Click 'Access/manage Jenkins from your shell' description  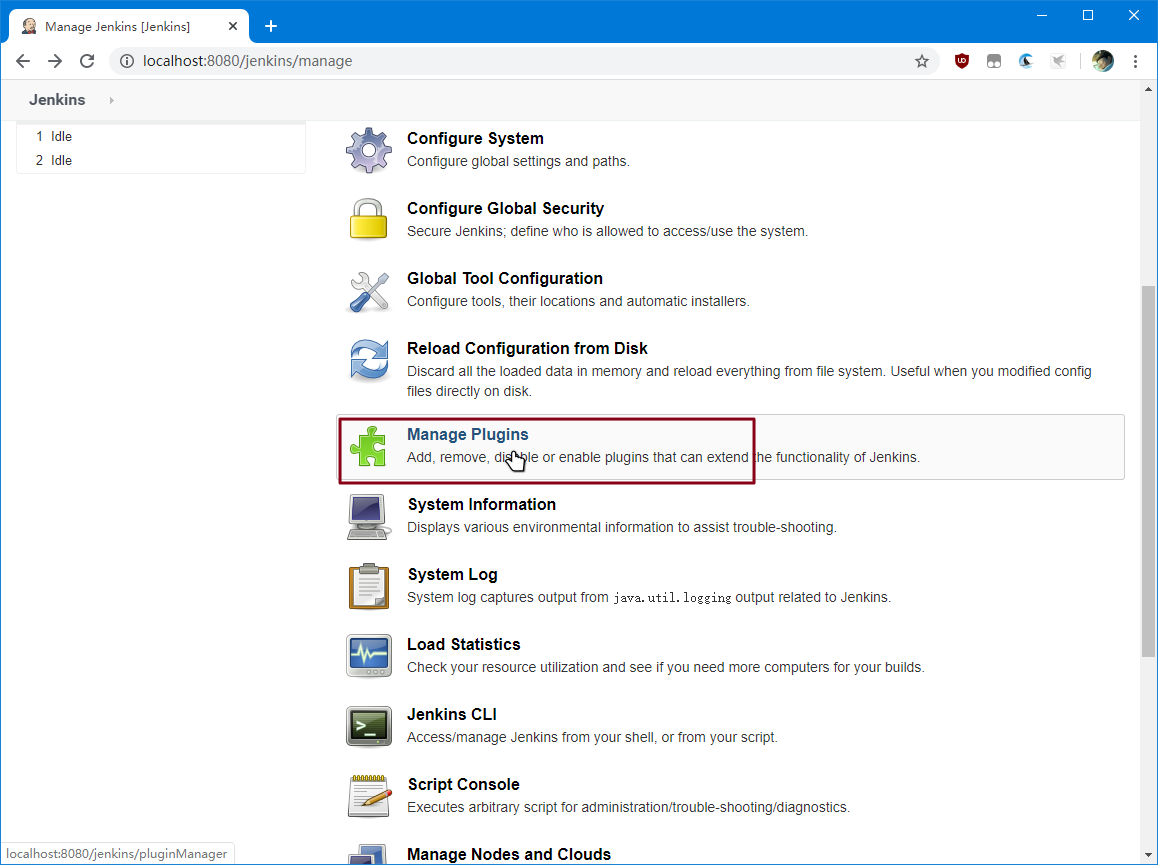coord(592,737)
